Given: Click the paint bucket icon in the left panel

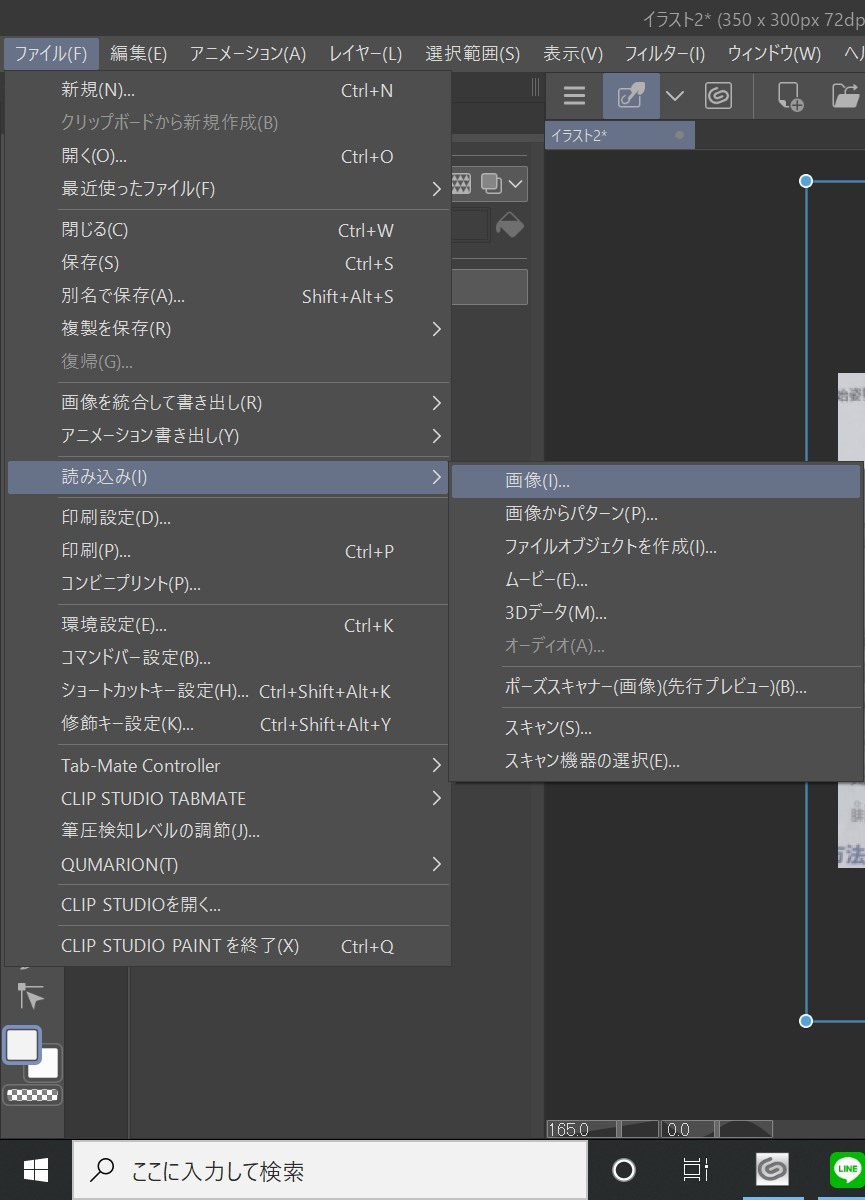Looking at the screenshot, I should [x=510, y=225].
